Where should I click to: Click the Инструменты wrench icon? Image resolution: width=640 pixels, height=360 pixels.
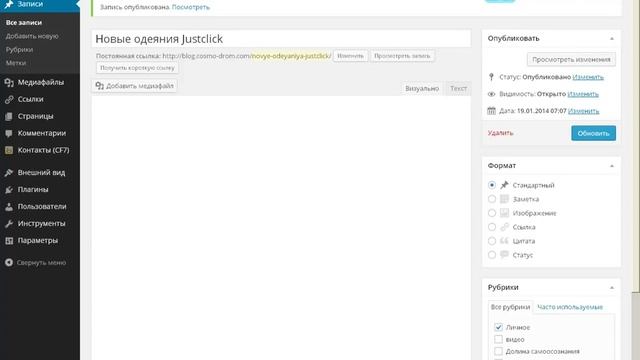coord(9,224)
